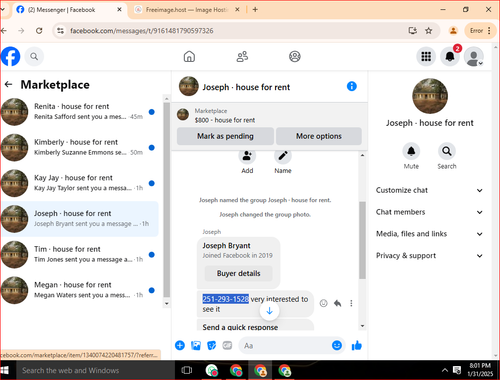Click More options button
This screenshot has height=380, width=500.
tap(319, 136)
